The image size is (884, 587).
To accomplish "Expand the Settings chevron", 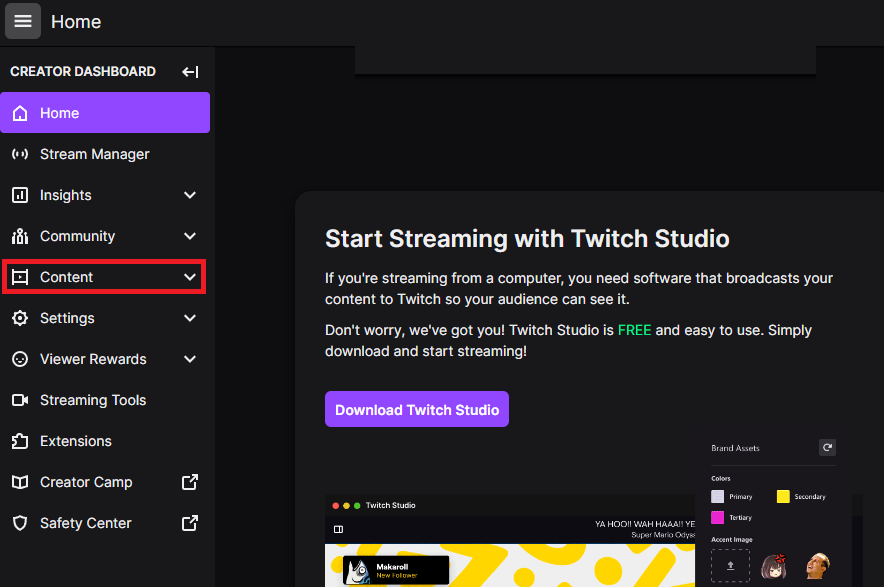I will pos(190,318).
